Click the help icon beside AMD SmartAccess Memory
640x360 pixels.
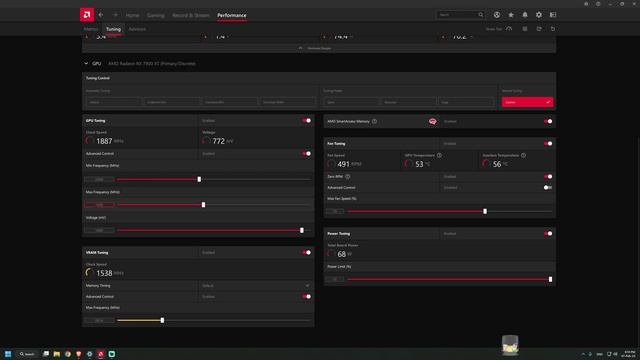pyautogui.click(x=374, y=121)
